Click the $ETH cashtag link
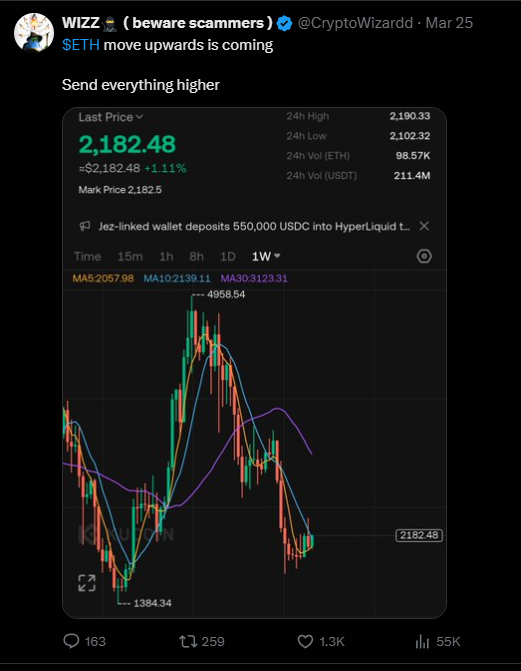Viewport: 521px width, 671px height. click(x=81, y=45)
